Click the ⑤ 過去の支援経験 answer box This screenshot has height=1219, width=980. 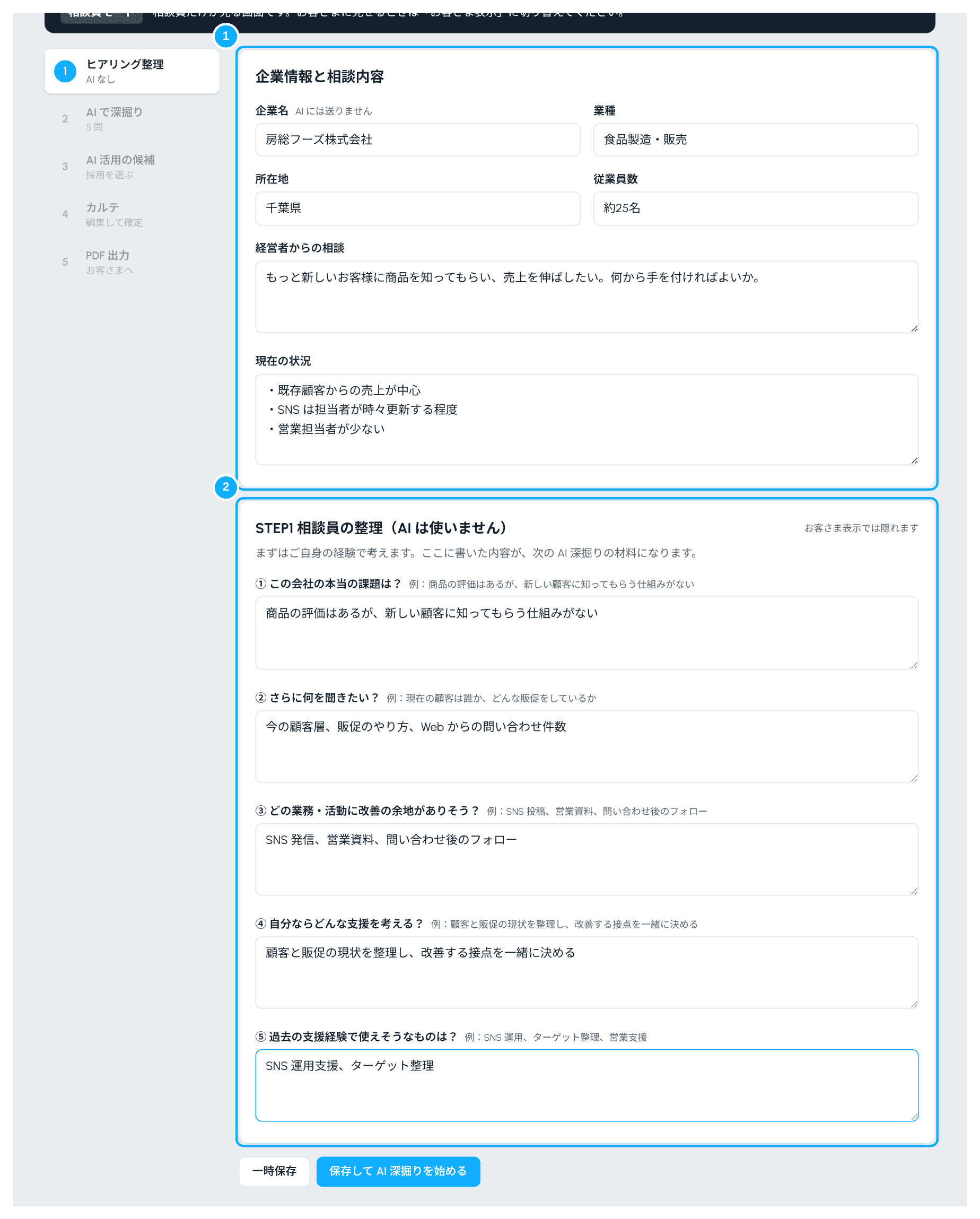point(587,1085)
